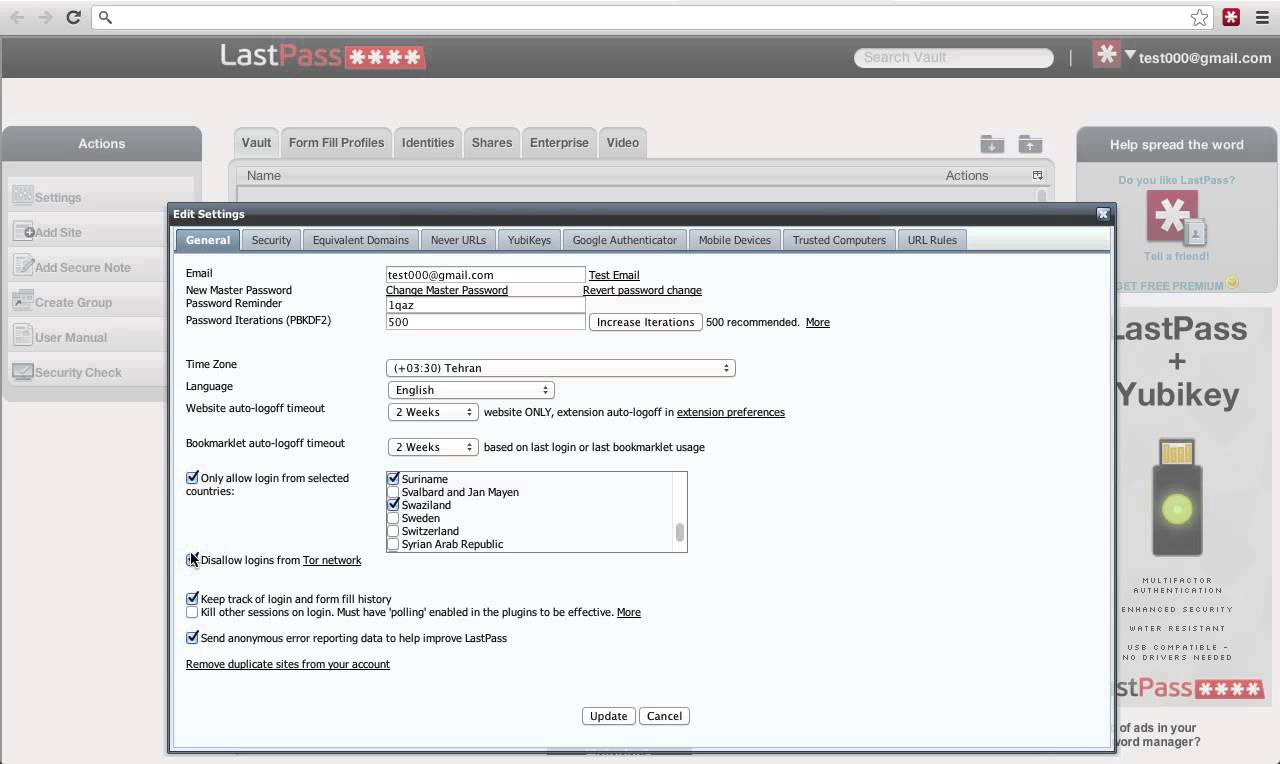Go back using the browser back arrow

[x=17, y=17]
